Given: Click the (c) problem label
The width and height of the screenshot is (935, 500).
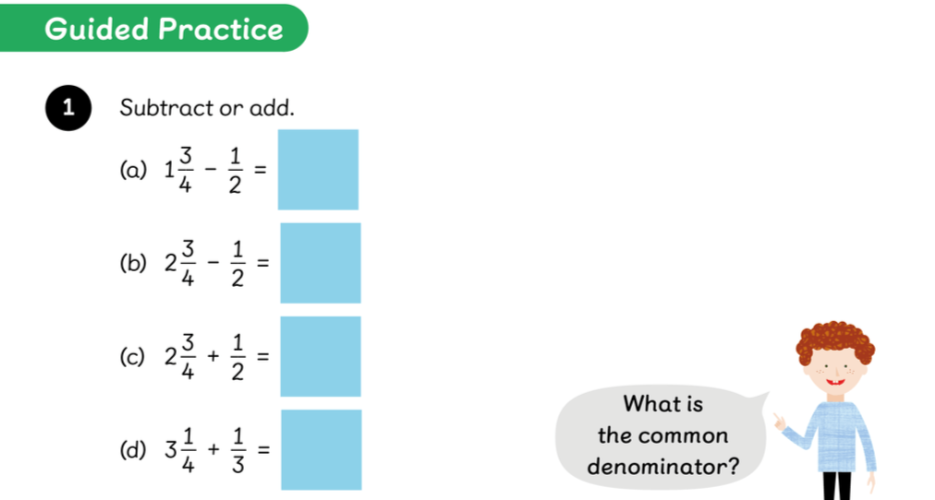Looking at the screenshot, I should coord(133,357).
